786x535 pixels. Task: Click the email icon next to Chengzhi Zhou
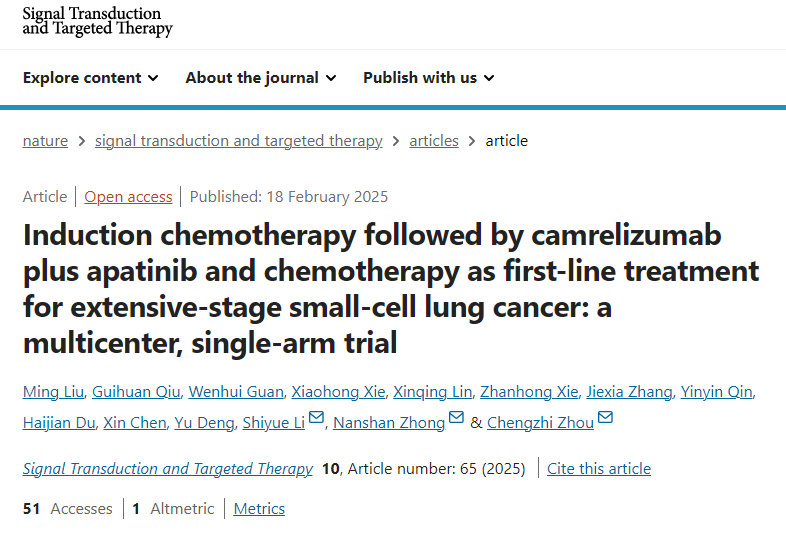tap(605, 419)
